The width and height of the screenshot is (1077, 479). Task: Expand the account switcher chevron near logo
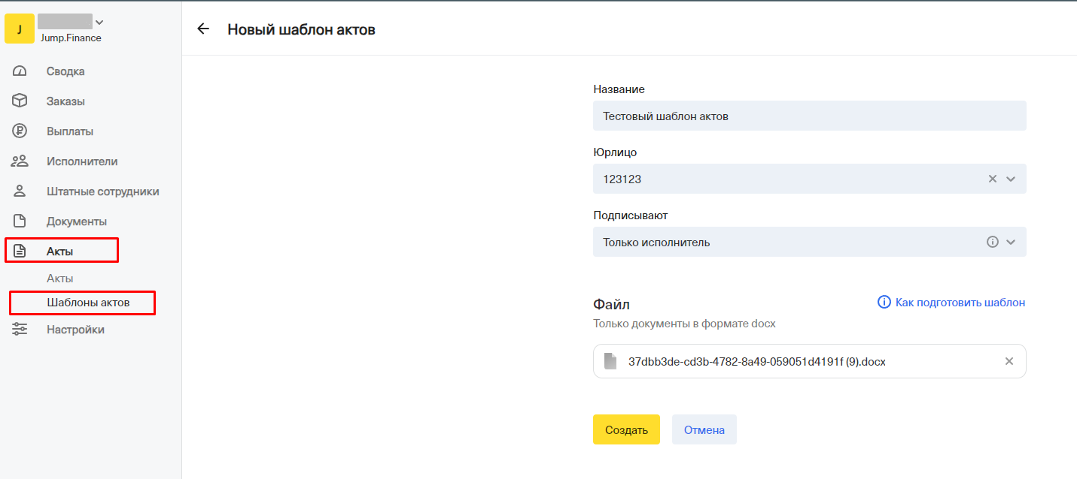click(99, 22)
